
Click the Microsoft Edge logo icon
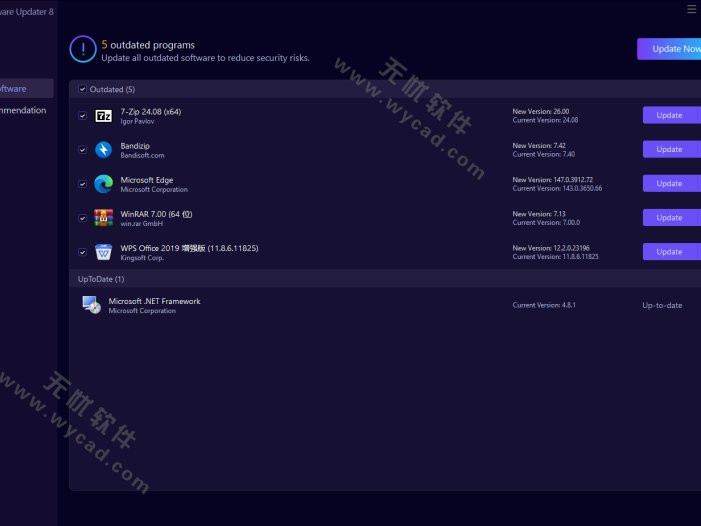click(x=104, y=184)
